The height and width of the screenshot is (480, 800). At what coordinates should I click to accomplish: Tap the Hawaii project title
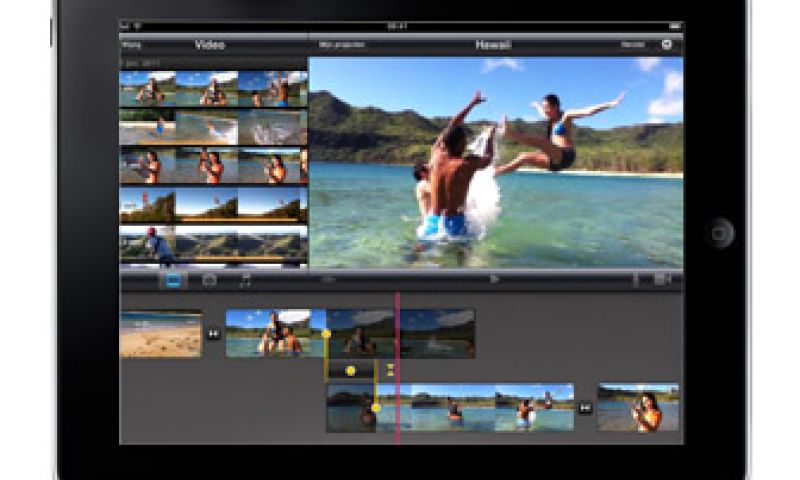coord(493,45)
